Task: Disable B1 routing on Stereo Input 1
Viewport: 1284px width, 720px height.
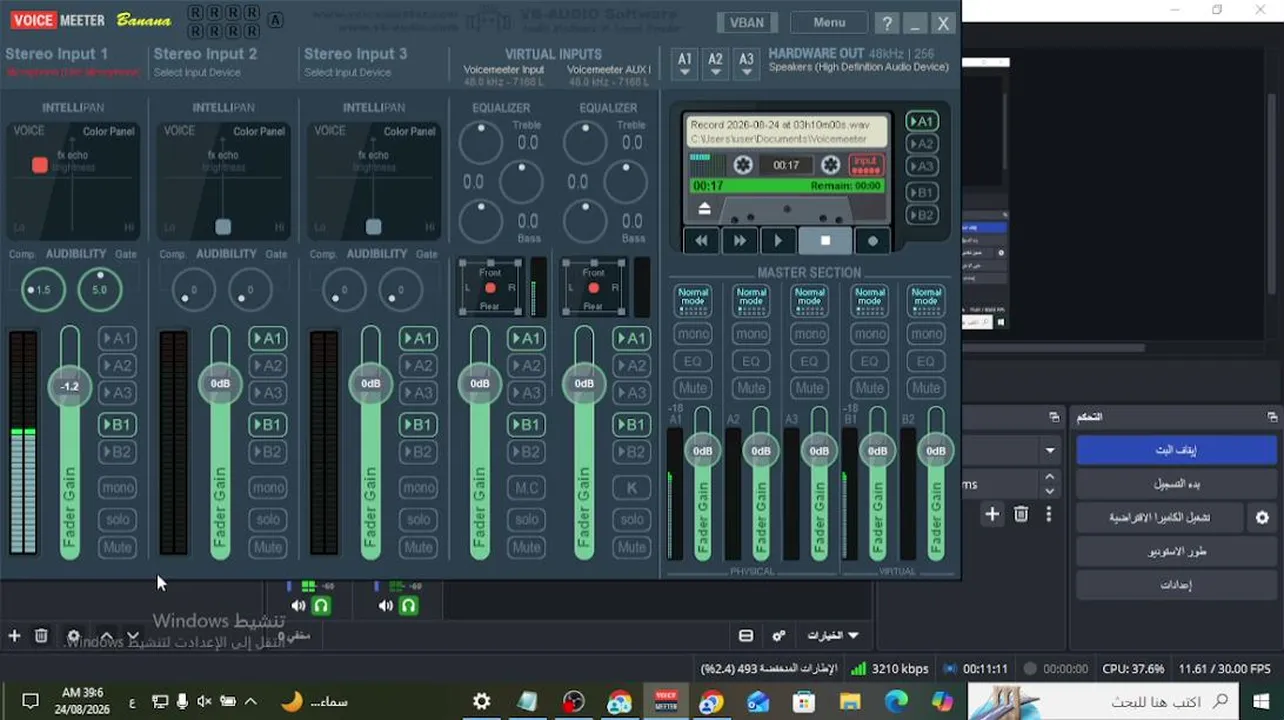Action: point(117,425)
